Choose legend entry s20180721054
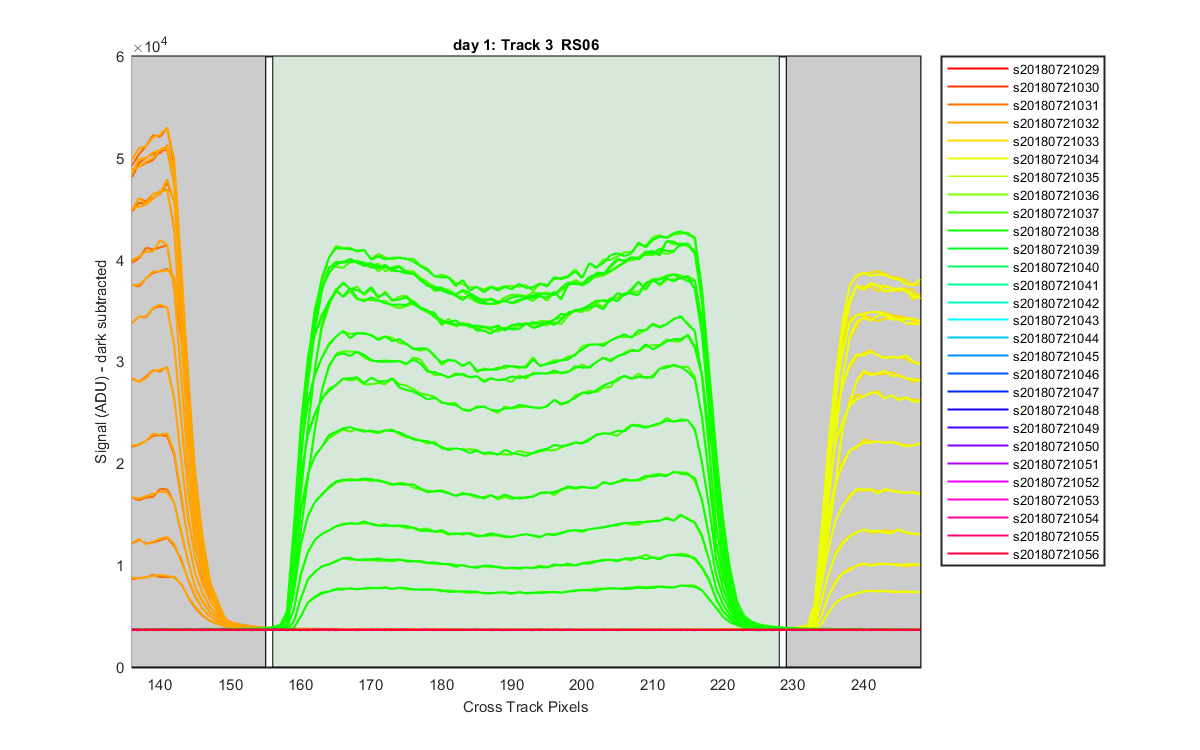 pos(1056,519)
